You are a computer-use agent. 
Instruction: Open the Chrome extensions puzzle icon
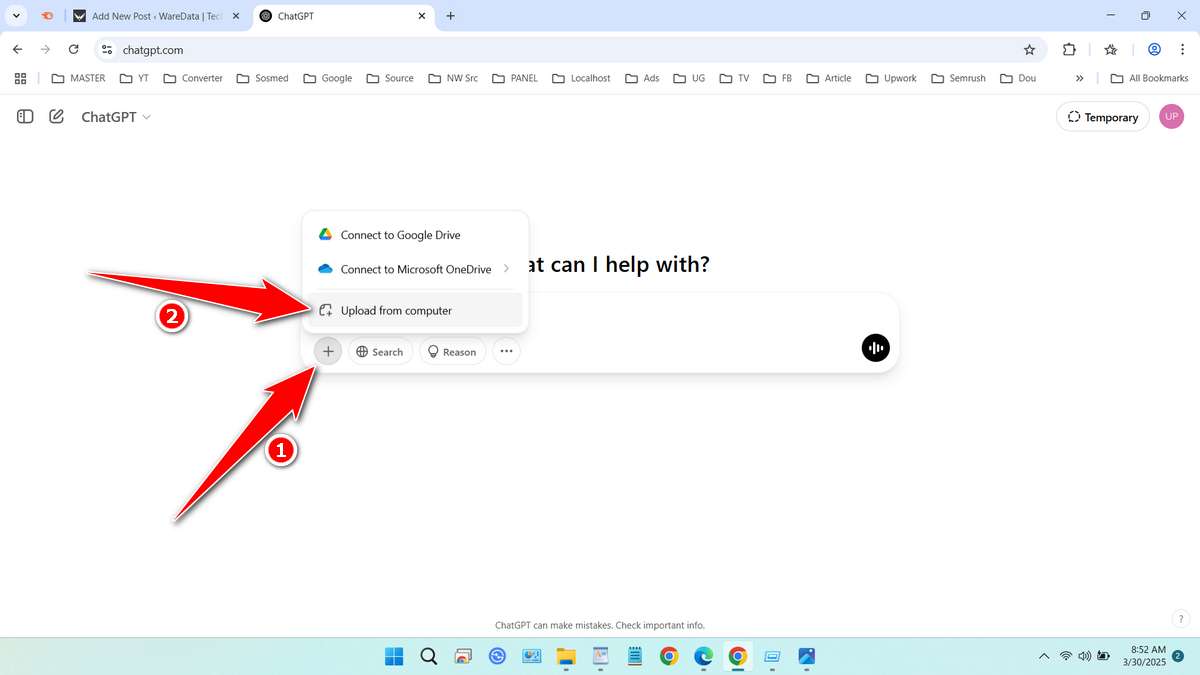pyautogui.click(x=1069, y=49)
